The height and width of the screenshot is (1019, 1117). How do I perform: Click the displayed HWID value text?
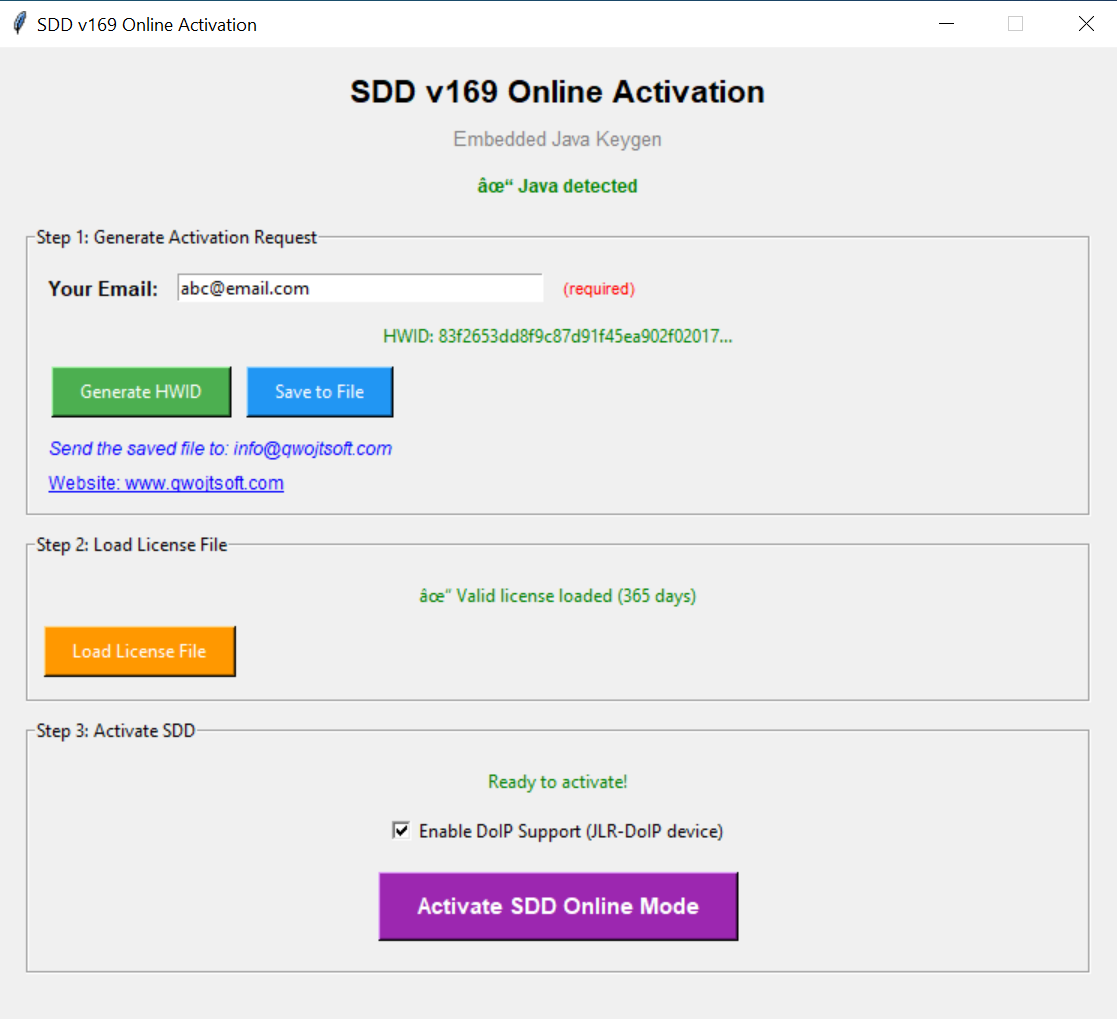tap(557, 336)
